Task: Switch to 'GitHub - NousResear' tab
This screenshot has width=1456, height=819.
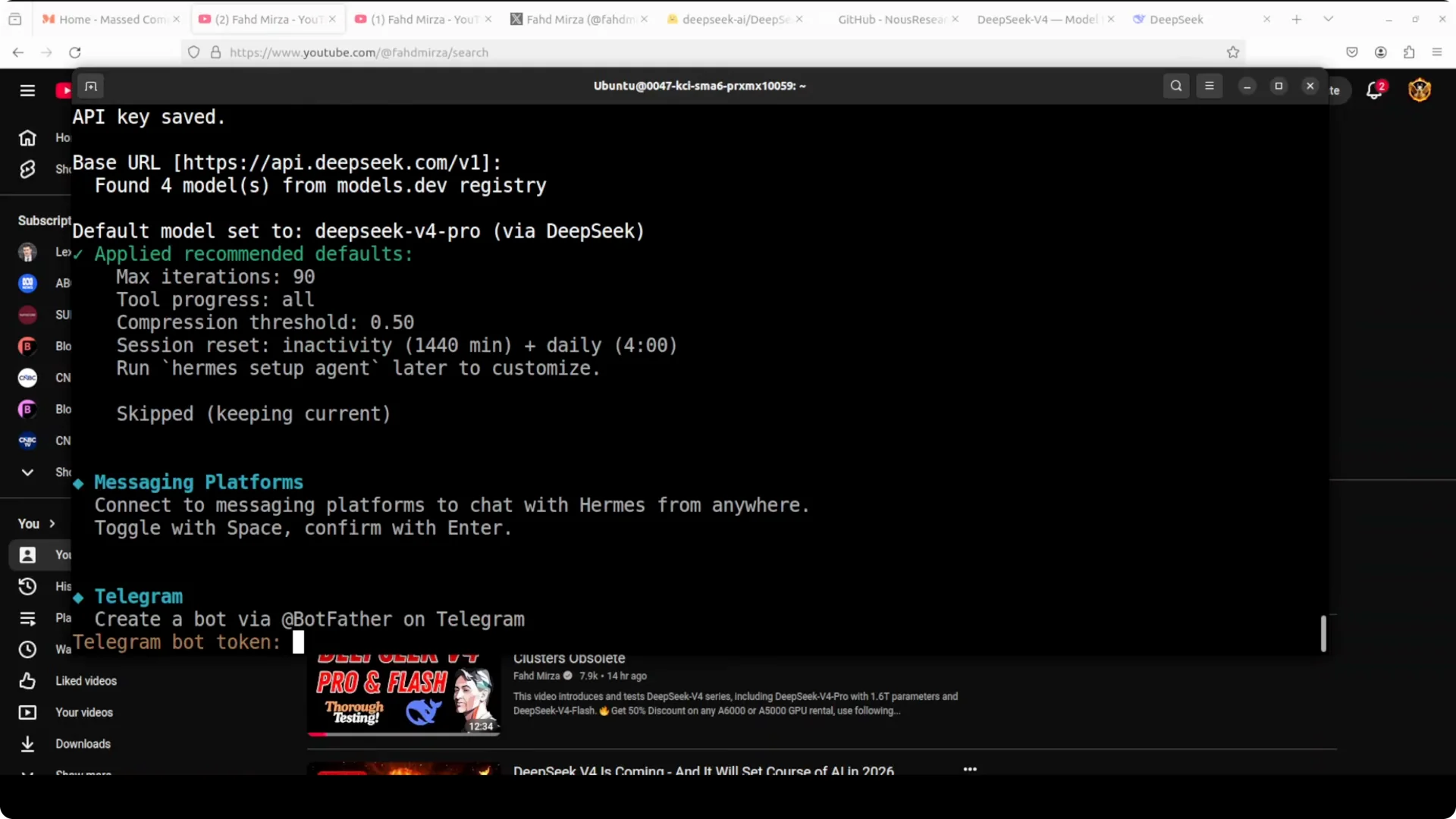Action: (x=891, y=19)
